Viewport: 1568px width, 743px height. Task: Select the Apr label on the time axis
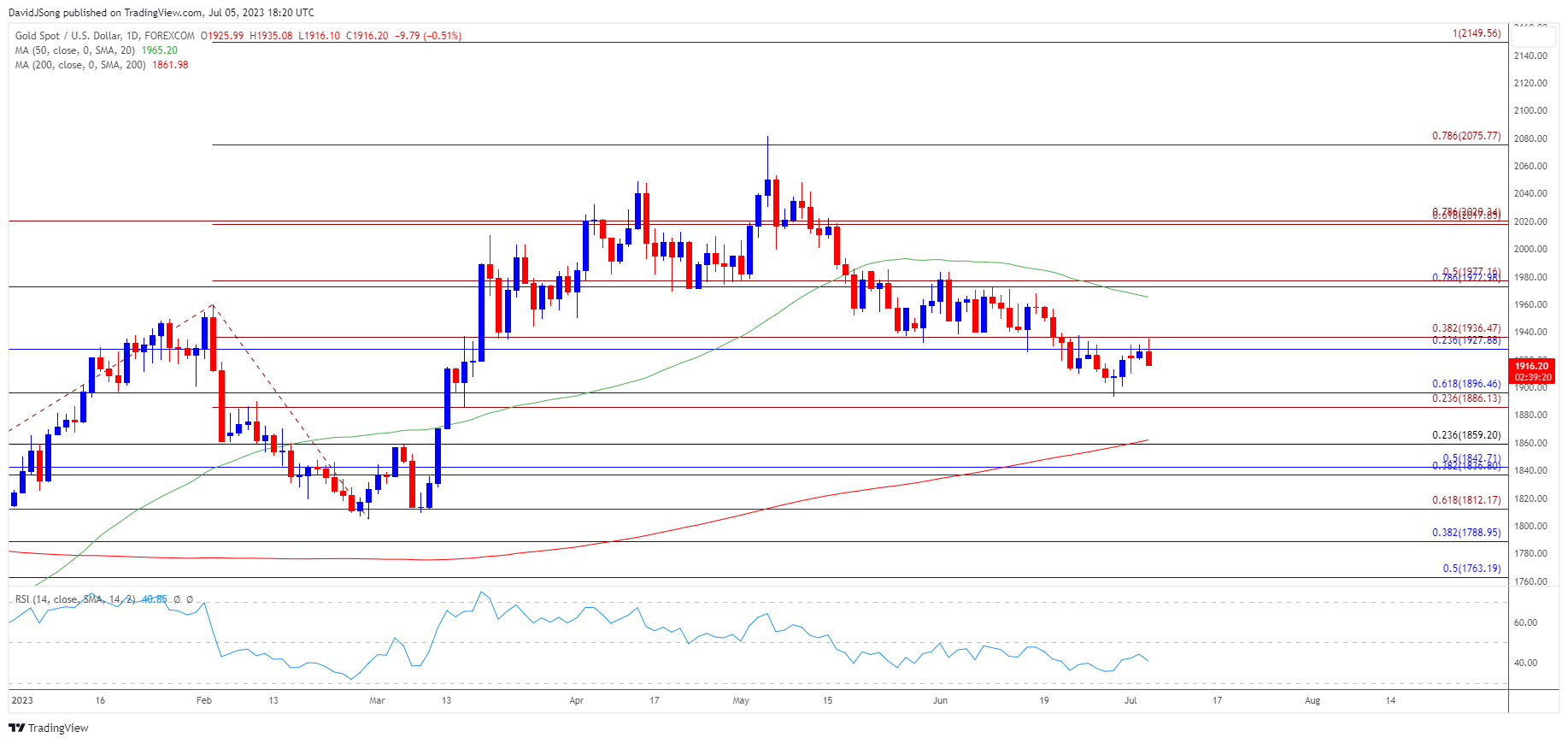pos(577,700)
